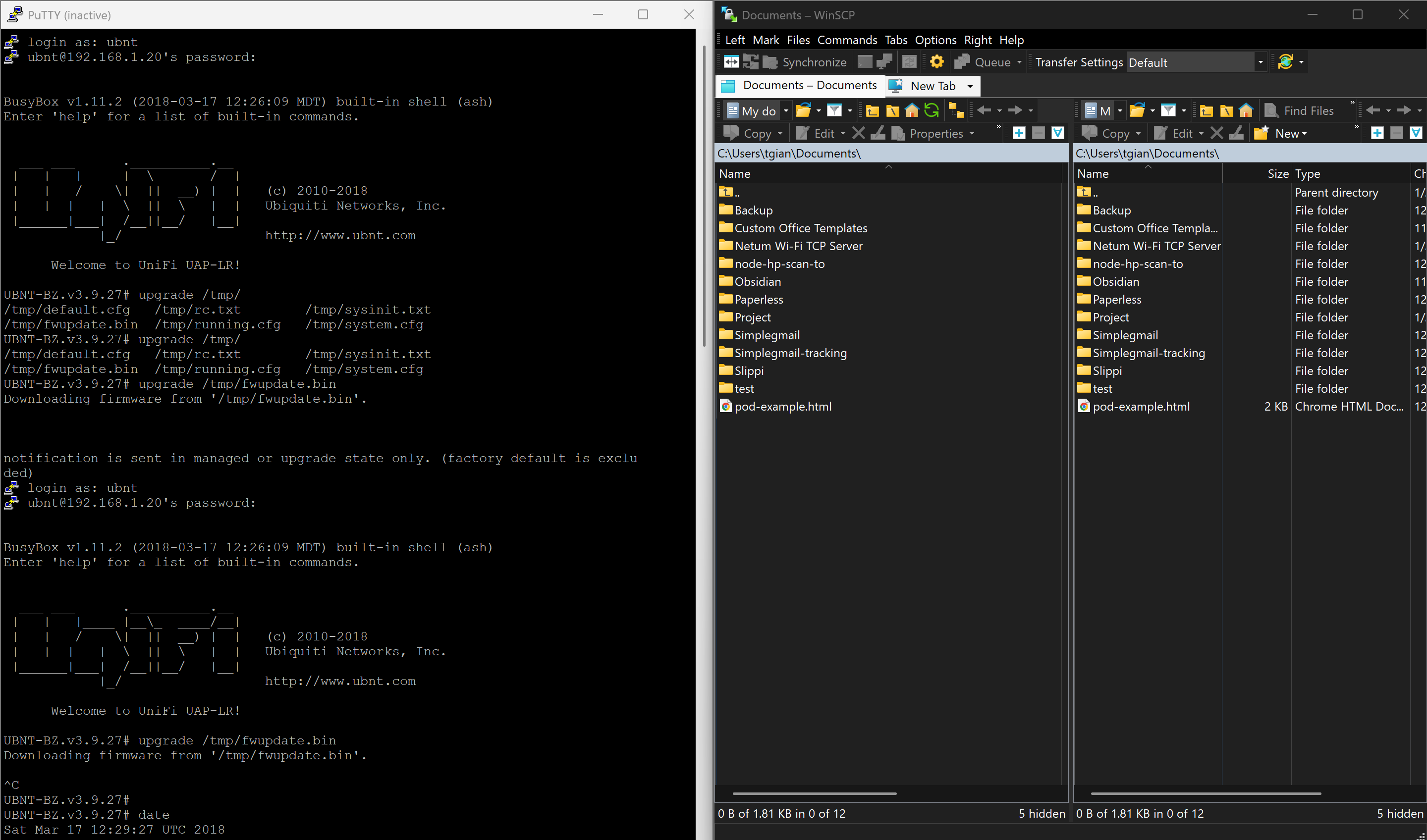Screen dimensions: 1427x840
Task: Open the Commands menu
Action: point(847,40)
